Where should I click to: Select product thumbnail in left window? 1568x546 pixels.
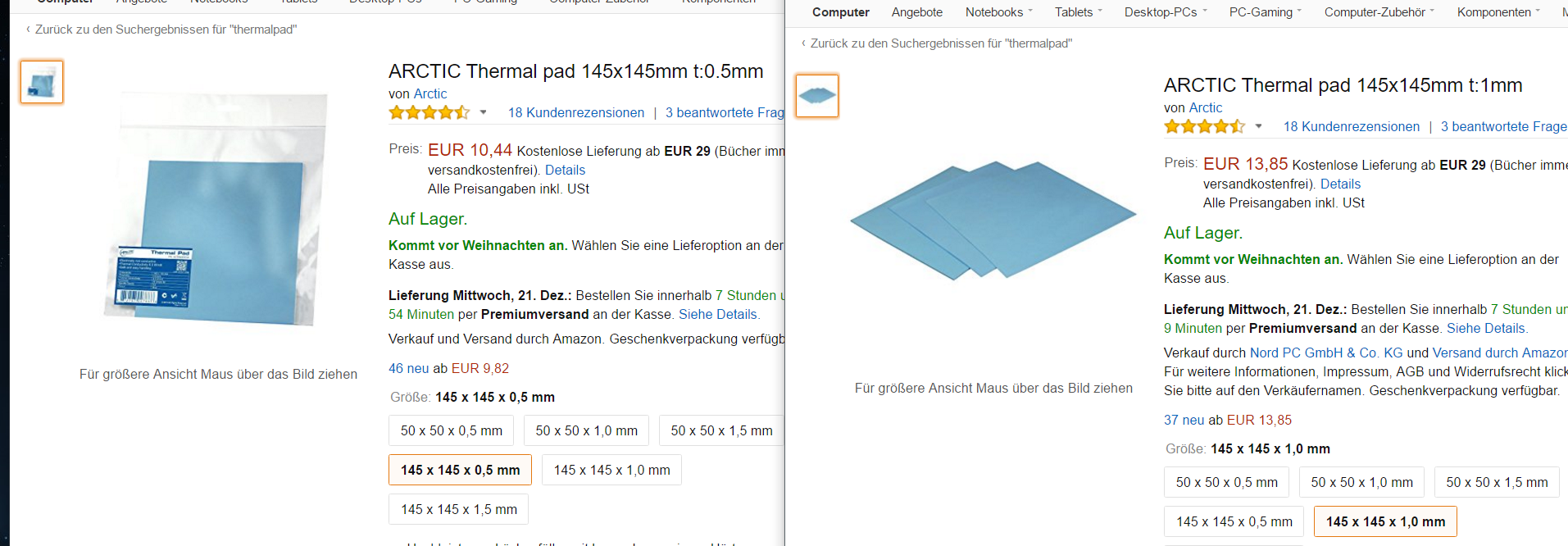42,82
